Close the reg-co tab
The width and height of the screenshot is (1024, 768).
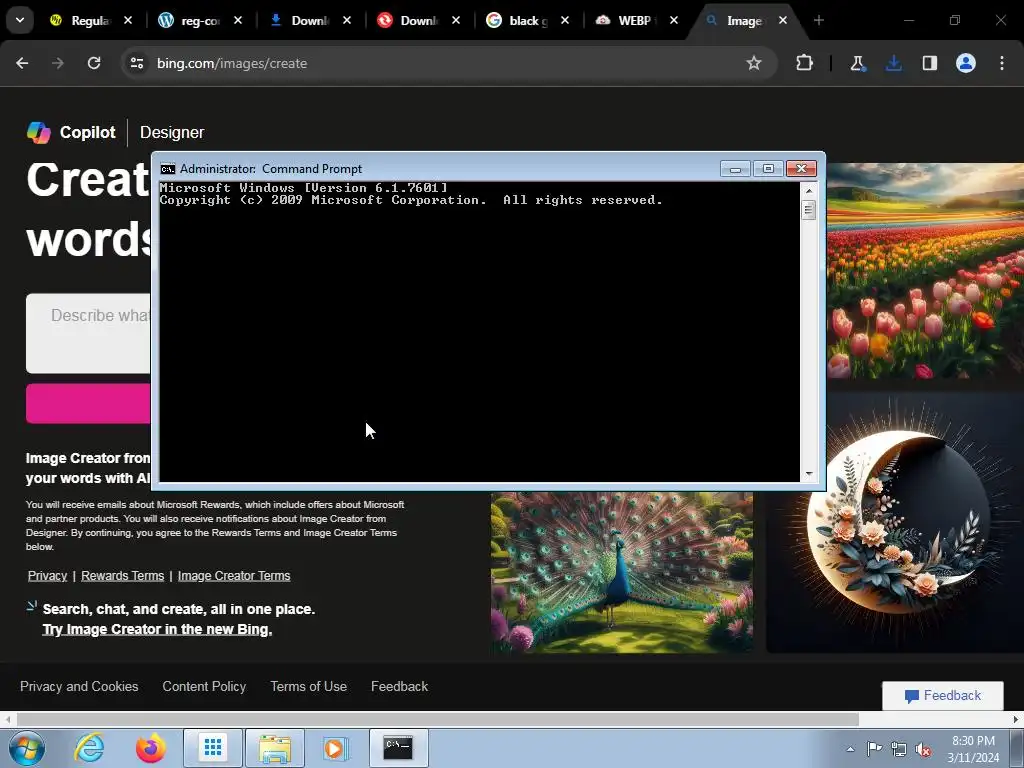coord(238,20)
